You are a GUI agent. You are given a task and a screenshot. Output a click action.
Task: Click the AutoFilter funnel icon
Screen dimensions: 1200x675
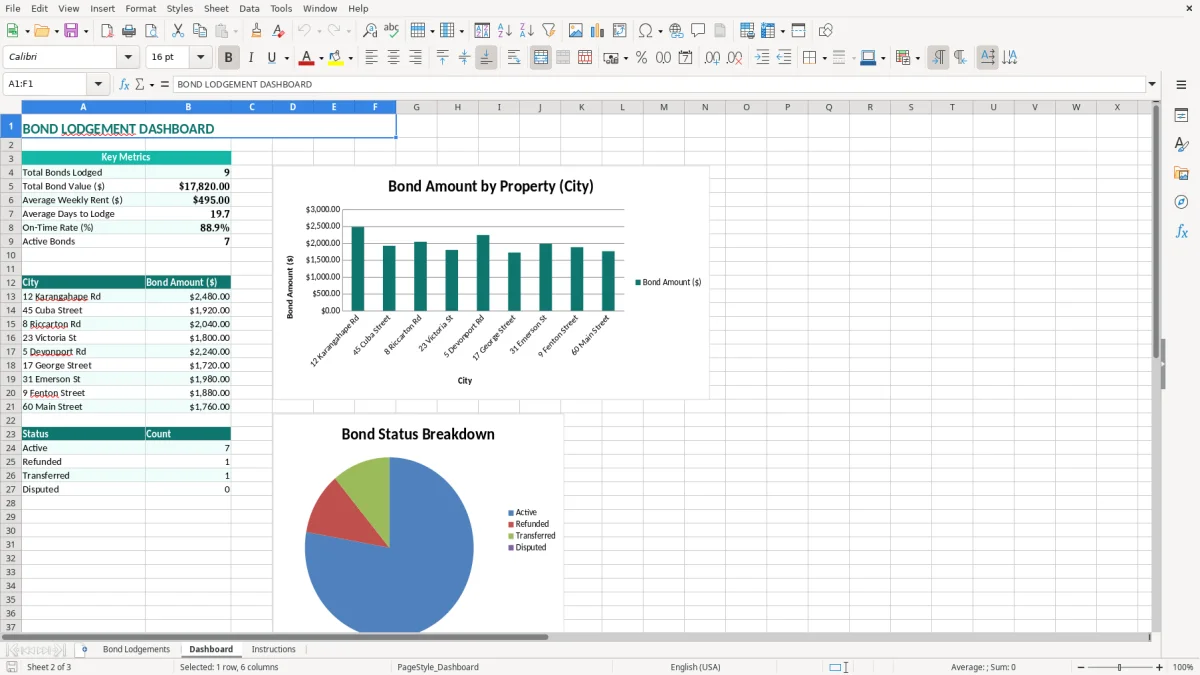[x=548, y=31]
